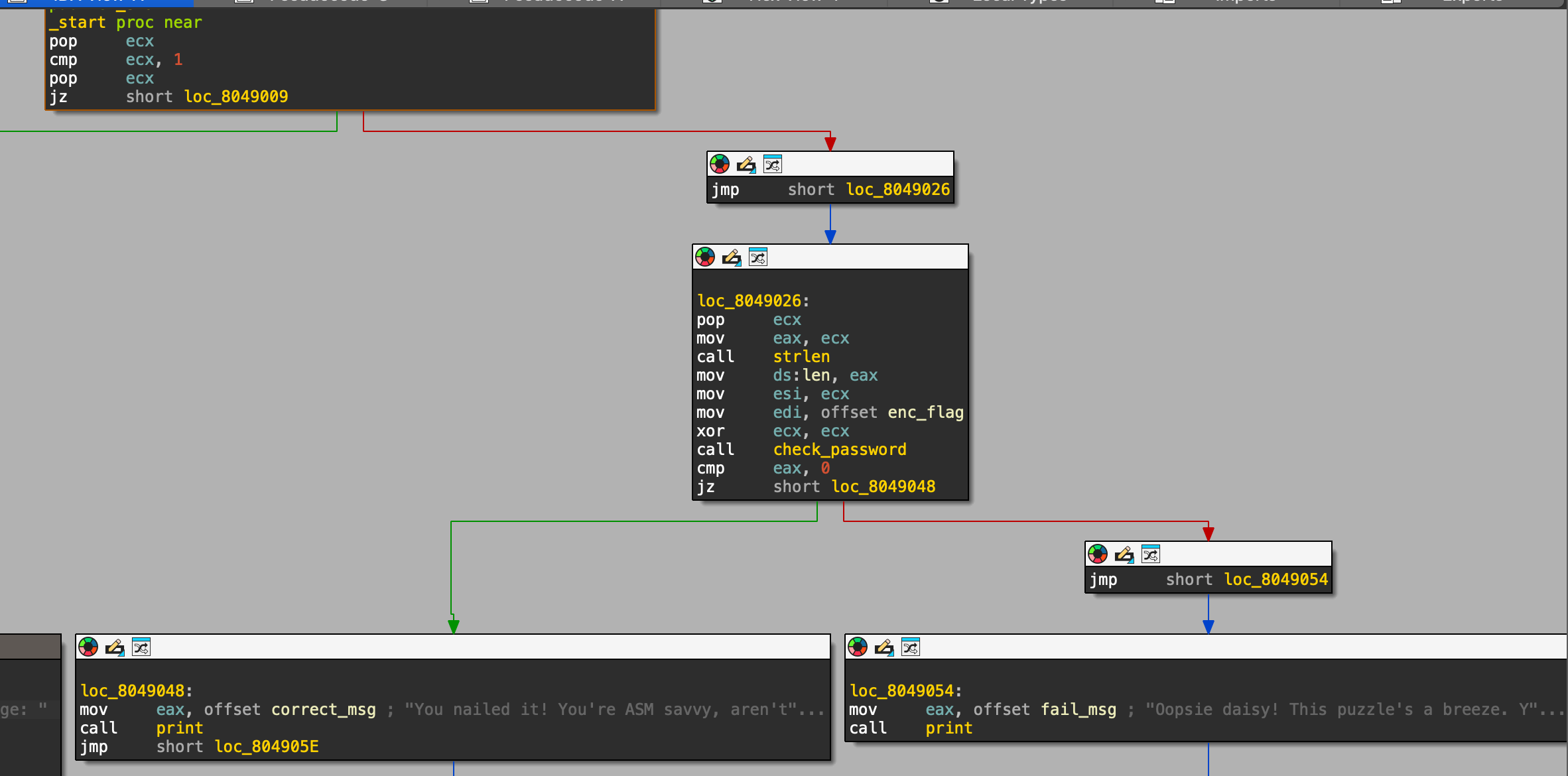Click pencil icon on loc_8049026 block header
Screen dimensions: 1568x776
pyautogui.click(x=732, y=257)
